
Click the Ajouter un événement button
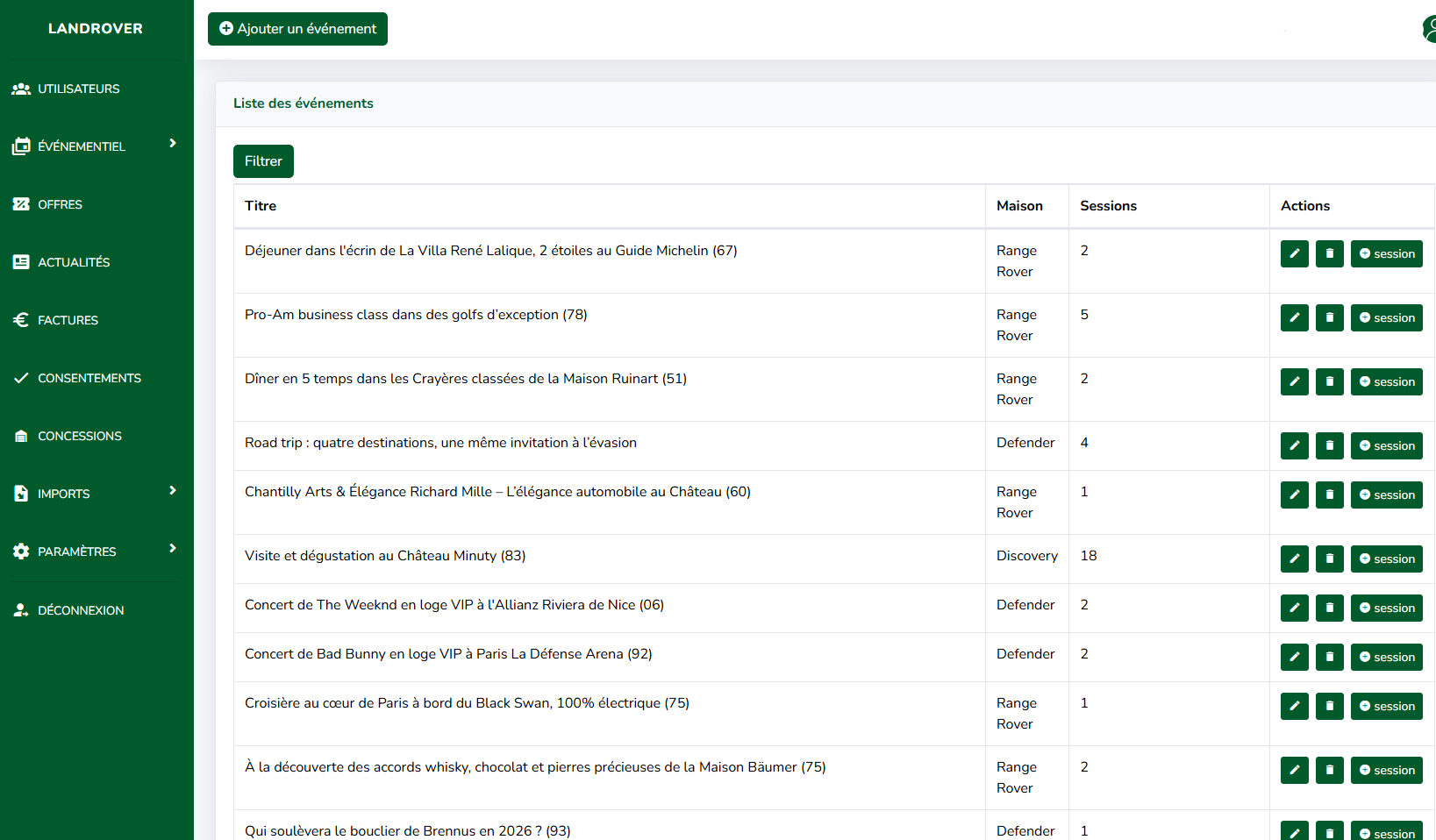pos(297,29)
